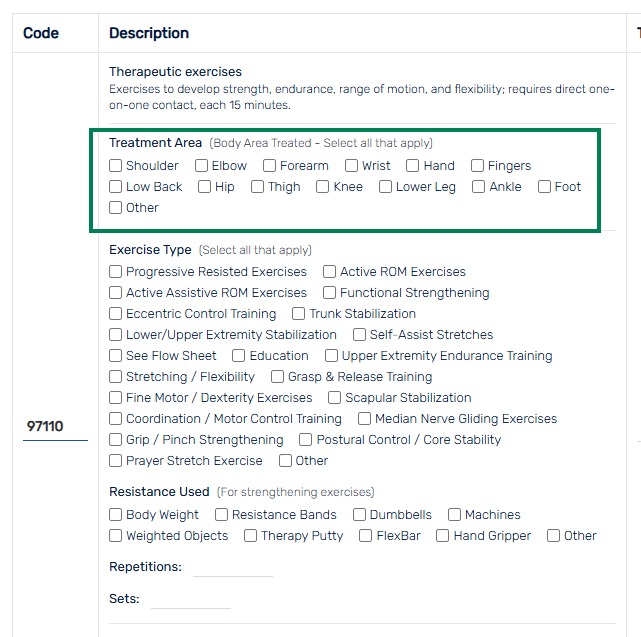Click the Repetitions input field
The image size is (641, 637).
233,567
